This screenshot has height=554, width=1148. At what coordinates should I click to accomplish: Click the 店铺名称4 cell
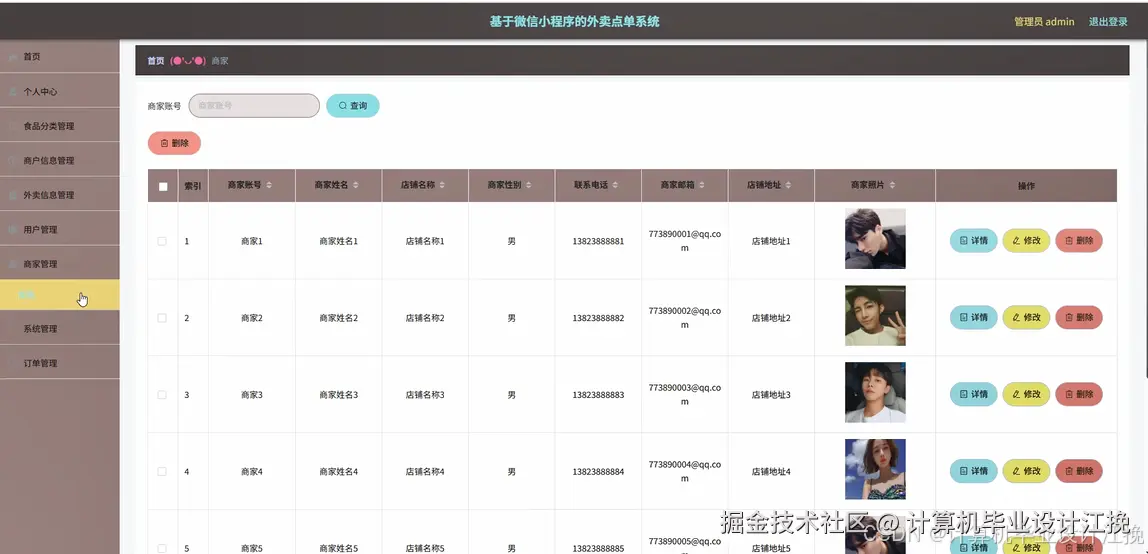(425, 471)
